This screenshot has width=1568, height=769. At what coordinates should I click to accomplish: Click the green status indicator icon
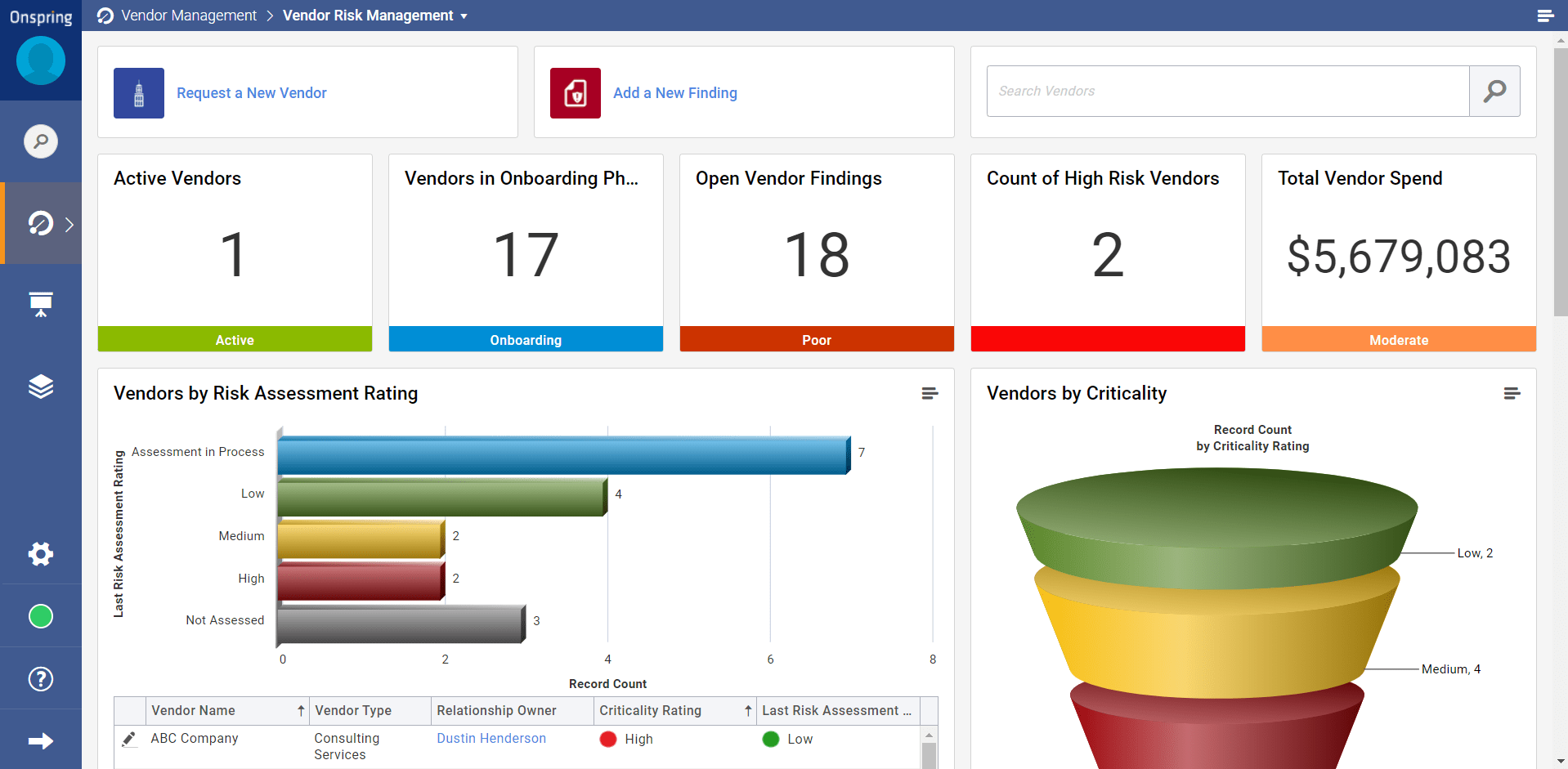click(x=40, y=616)
